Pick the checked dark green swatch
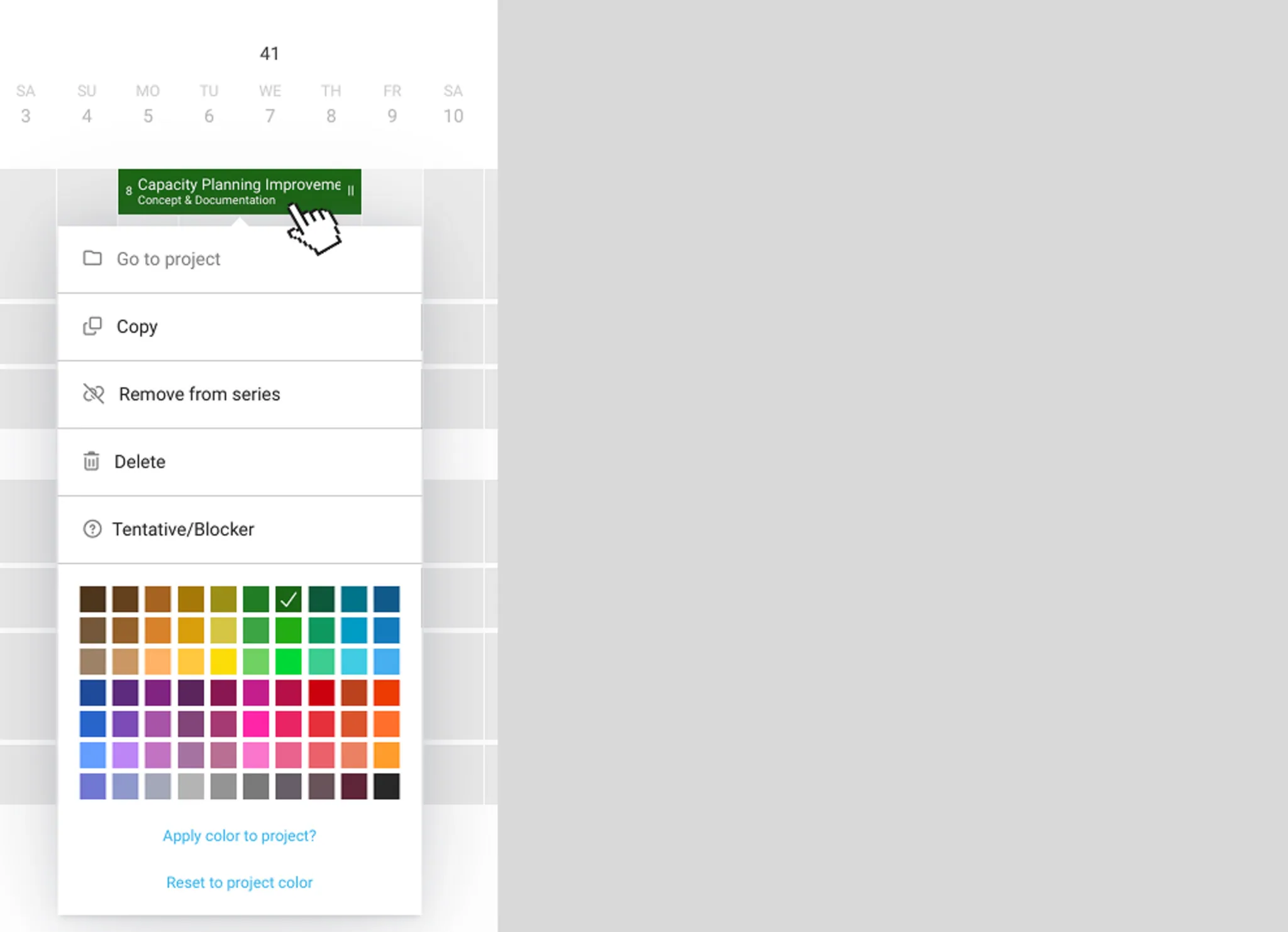This screenshot has height=932, width=1288. (x=289, y=599)
